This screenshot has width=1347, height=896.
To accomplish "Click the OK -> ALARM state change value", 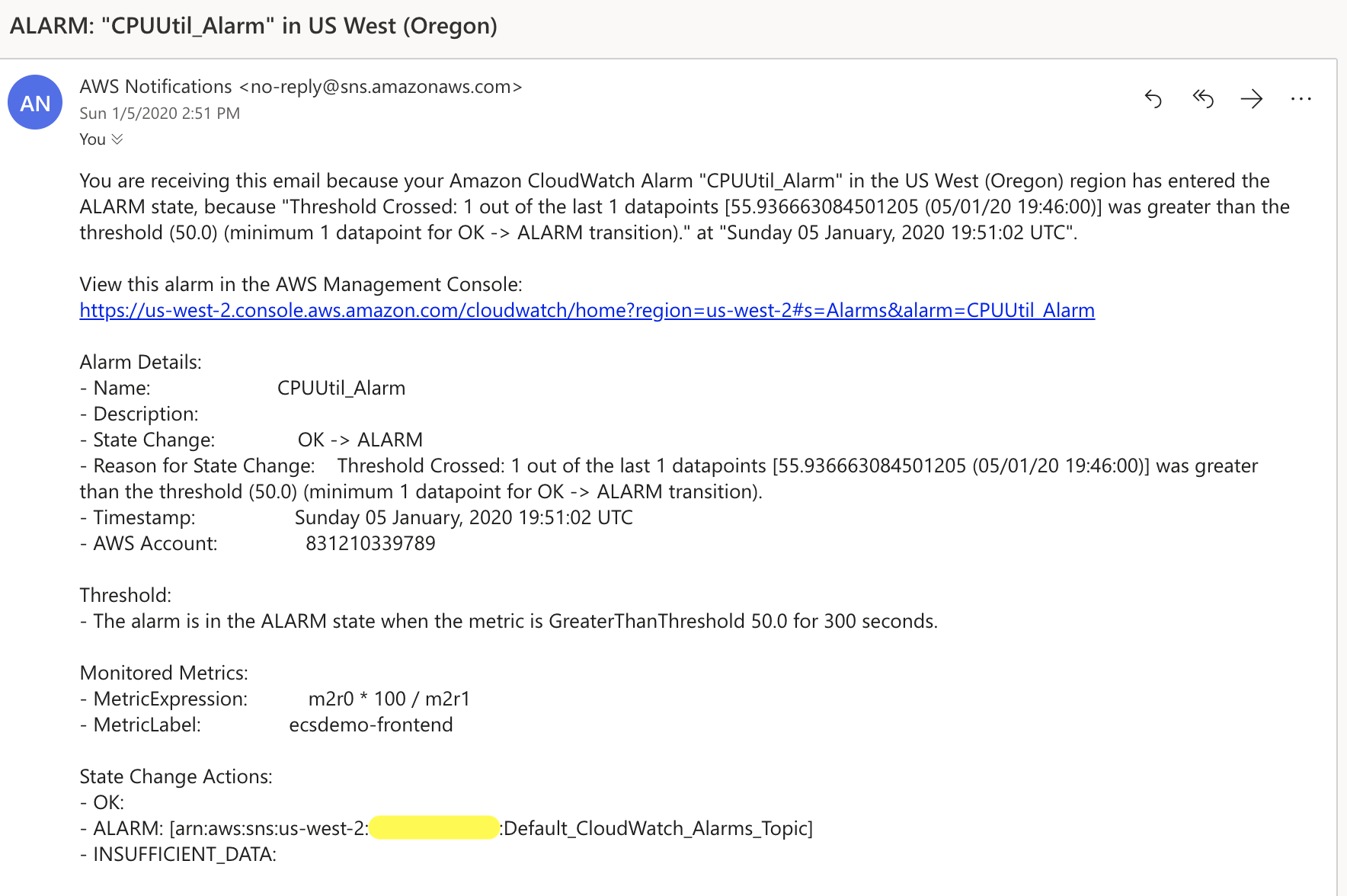I will click(360, 440).
